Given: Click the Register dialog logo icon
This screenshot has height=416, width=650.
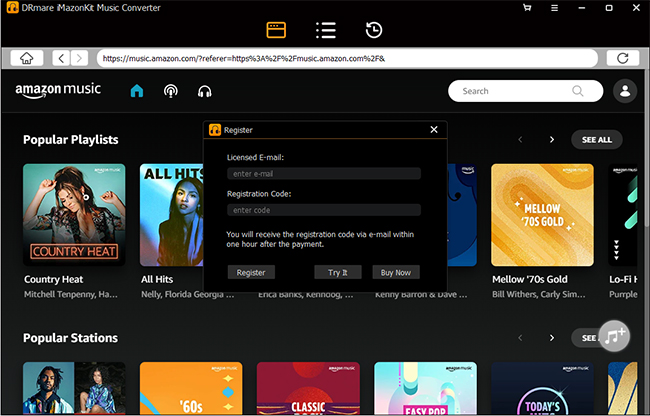Looking at the screenshot, I should pyautogui.click(x=215, y=130).
